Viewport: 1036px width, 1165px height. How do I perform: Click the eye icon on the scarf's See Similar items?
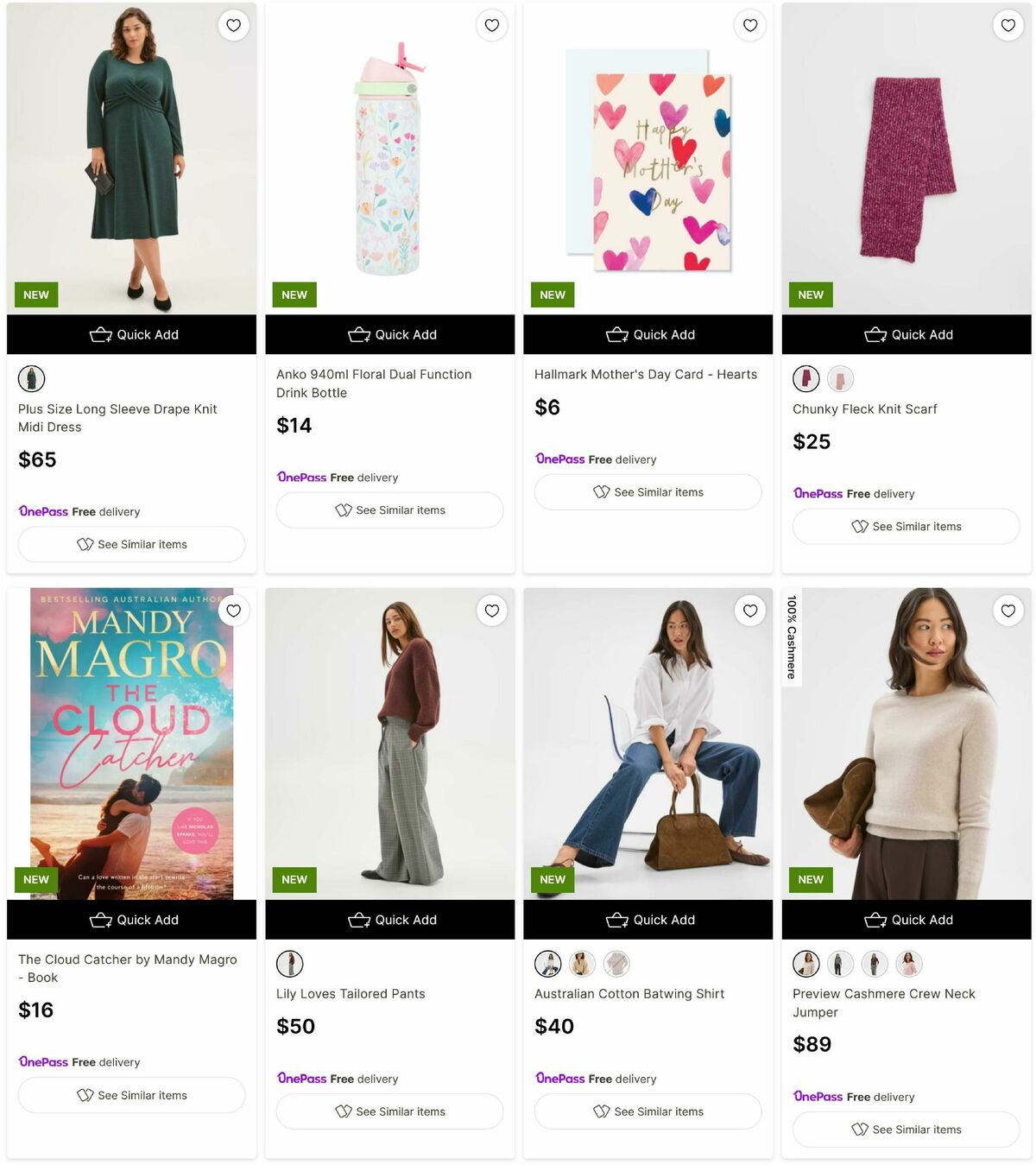(x=860, y=526)
